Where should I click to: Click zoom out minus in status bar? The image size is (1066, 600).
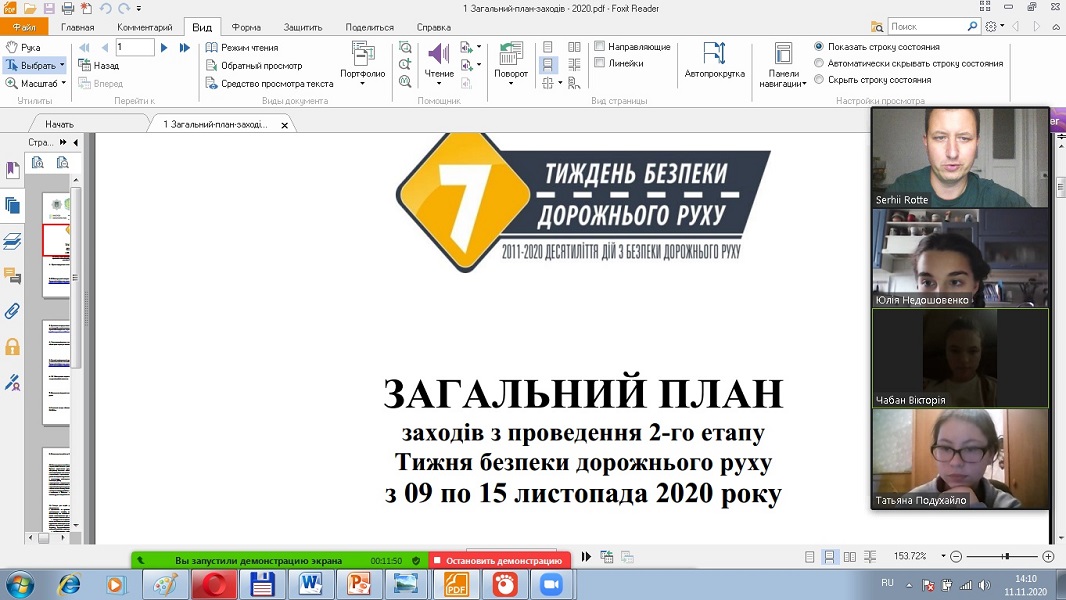point(956,557)
